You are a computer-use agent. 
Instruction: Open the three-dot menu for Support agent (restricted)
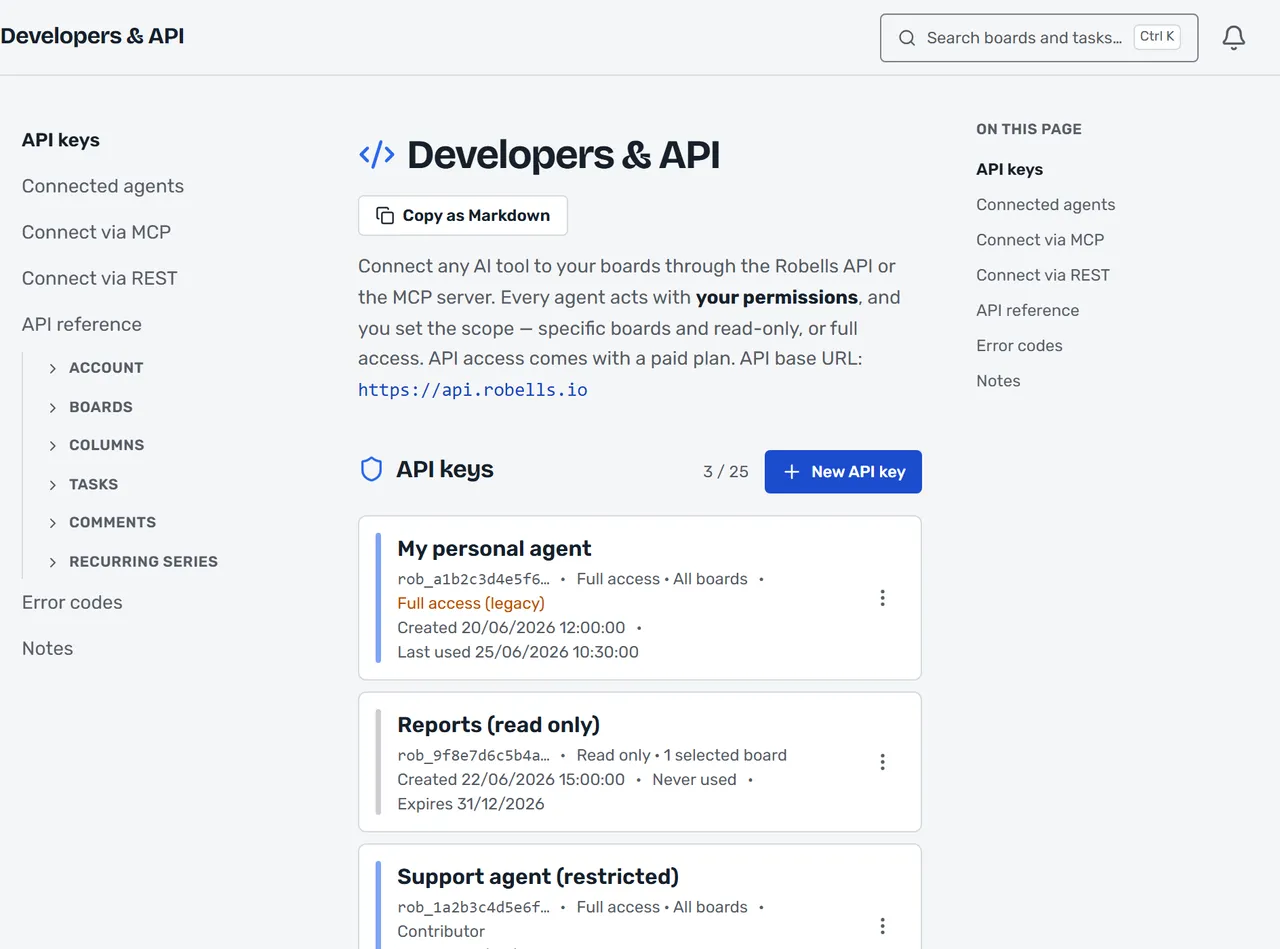pyautogui.click(x=882, y=926)
